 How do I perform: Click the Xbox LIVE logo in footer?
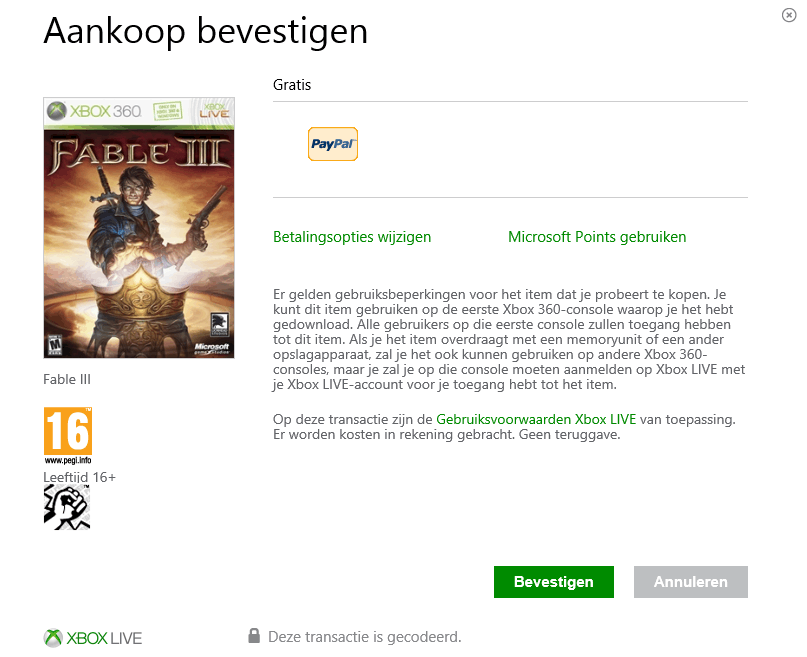93,638
